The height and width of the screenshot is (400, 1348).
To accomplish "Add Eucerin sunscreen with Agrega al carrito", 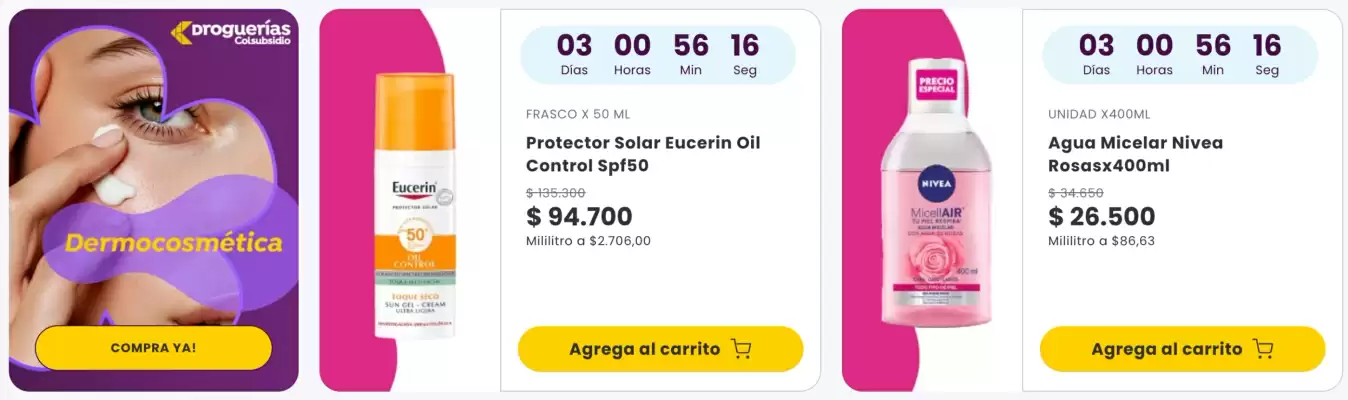I will tap(644, 349).
